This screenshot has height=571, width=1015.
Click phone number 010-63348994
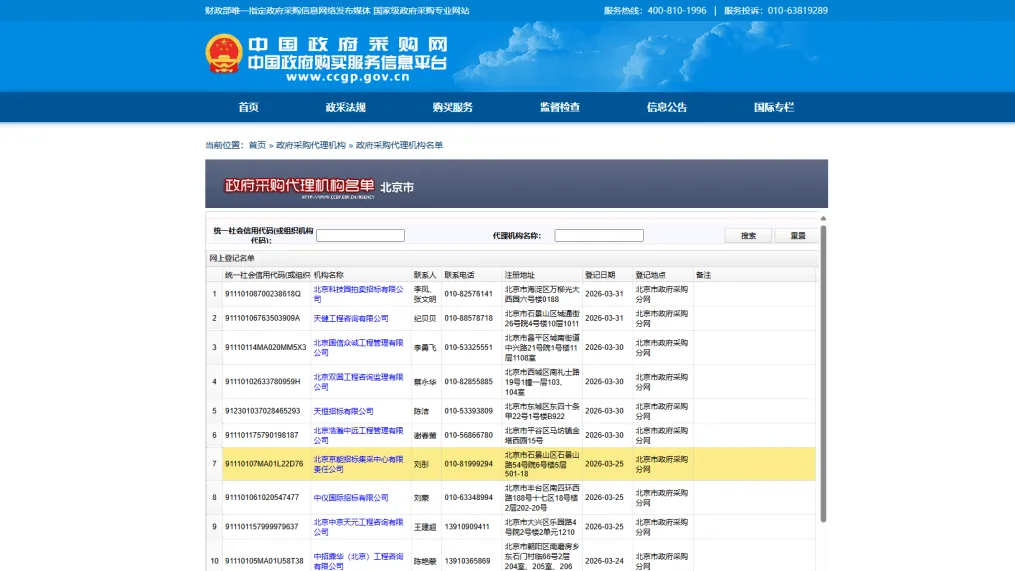click(469, 498)
